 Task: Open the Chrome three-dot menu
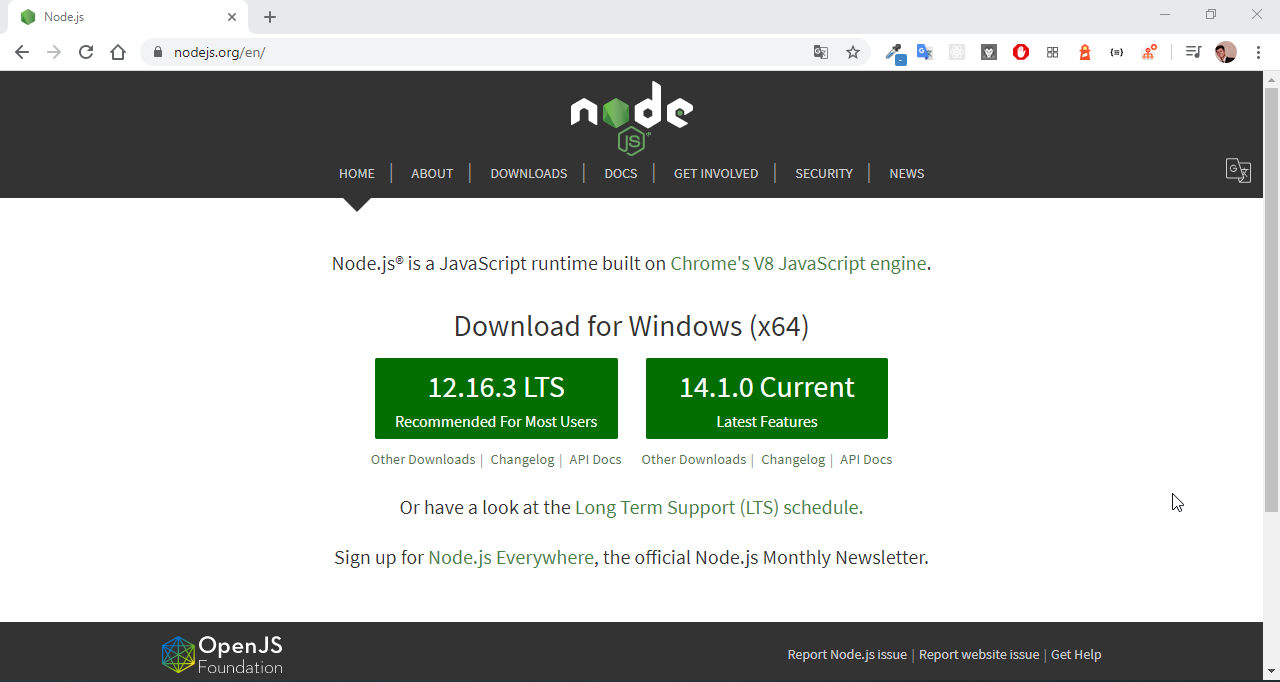1258,52
